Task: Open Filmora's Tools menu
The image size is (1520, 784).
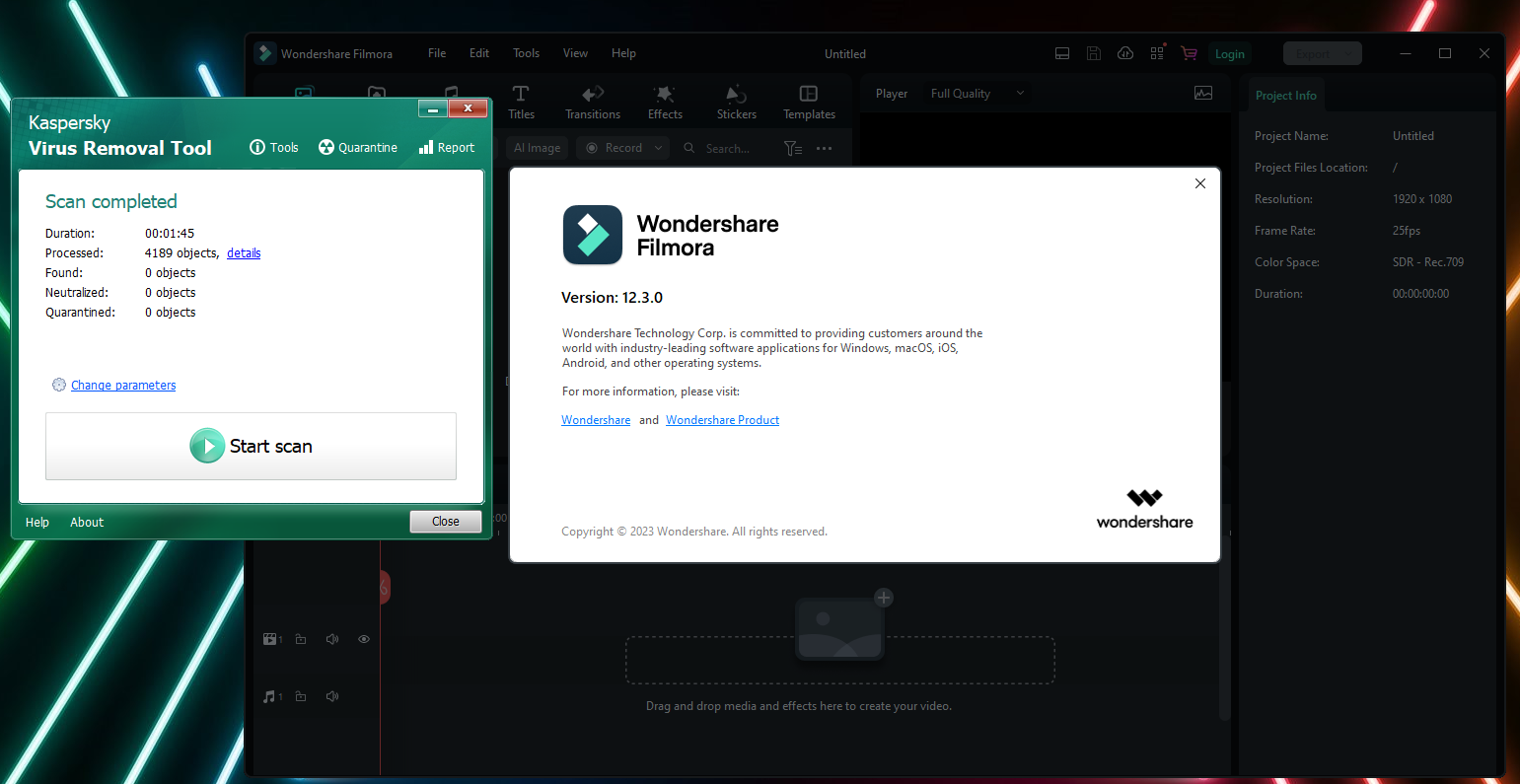Action: pyautogui.click(x=527, y=53)
